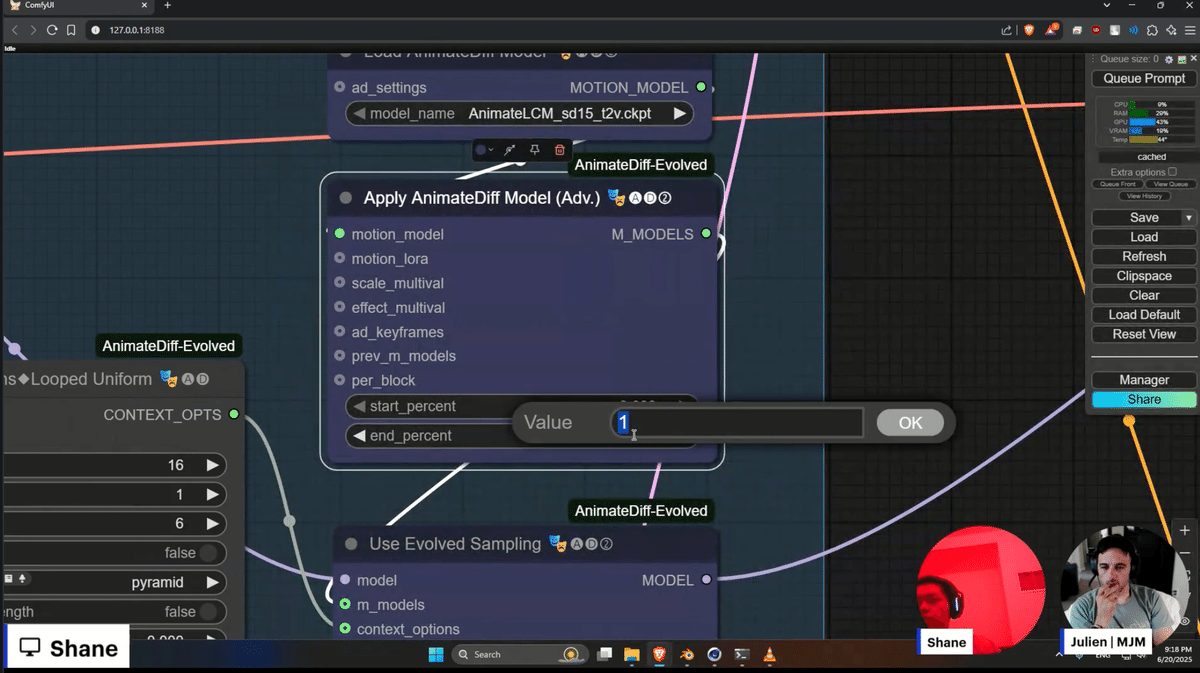Select previous model_name with left arrow
Screen dimensions: 1200x673
click(x=360, y=114)
